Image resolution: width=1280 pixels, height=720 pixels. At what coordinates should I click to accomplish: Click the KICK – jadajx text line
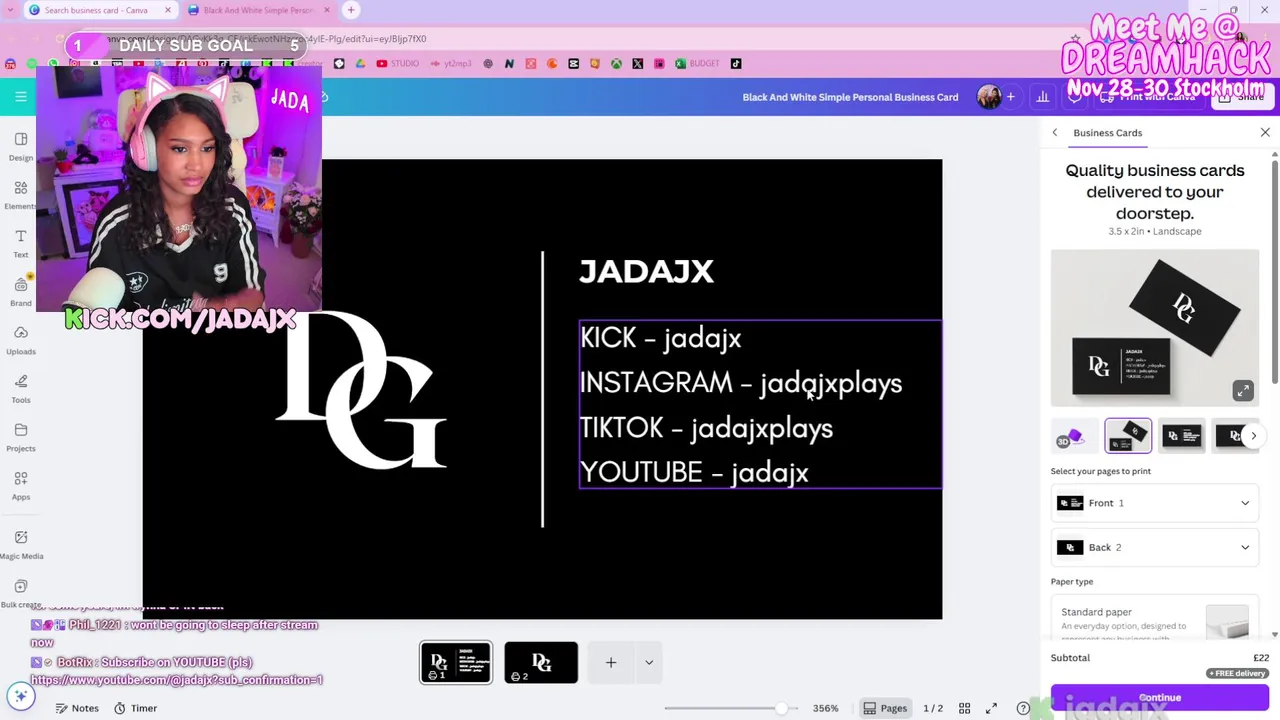[660, 338]
